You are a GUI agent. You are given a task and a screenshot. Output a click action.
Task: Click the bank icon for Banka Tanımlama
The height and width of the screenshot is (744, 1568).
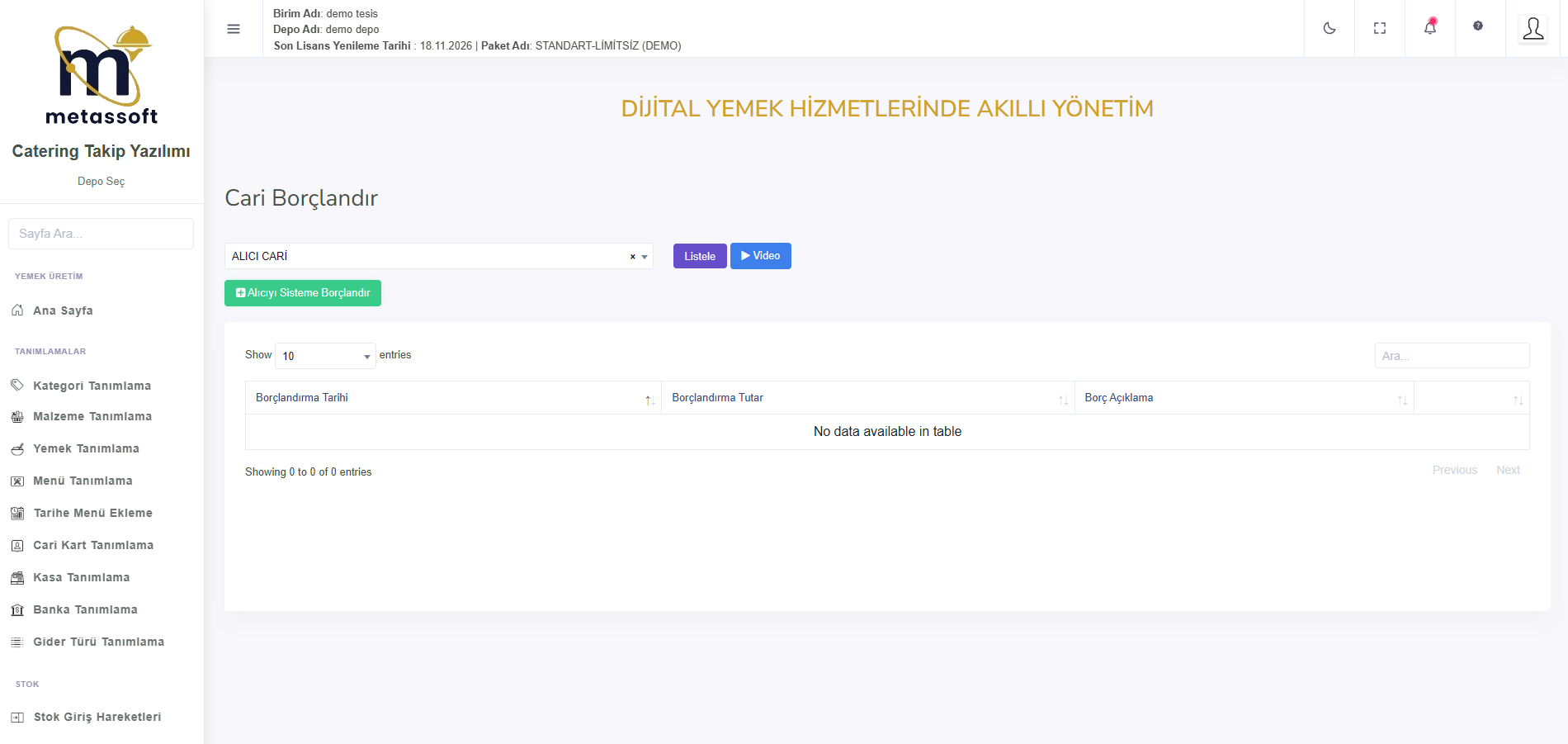click(x=17, y=610)
